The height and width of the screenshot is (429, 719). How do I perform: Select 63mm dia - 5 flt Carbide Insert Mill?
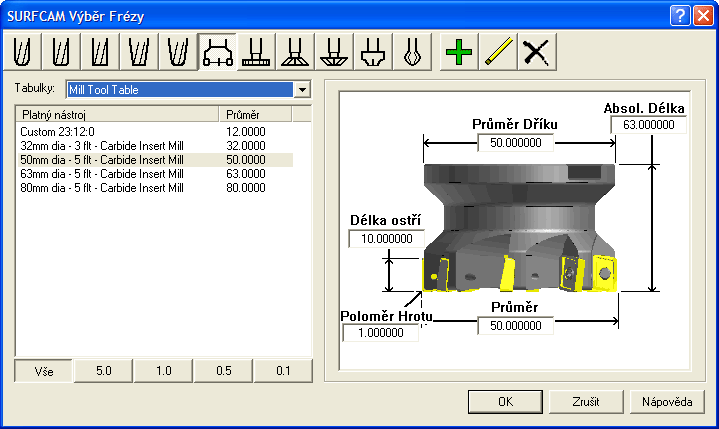[155, 174]
